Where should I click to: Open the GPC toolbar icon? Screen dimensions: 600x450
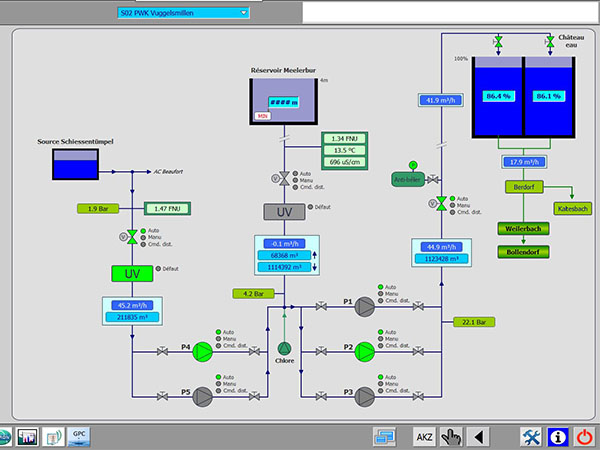click(79, 437)
